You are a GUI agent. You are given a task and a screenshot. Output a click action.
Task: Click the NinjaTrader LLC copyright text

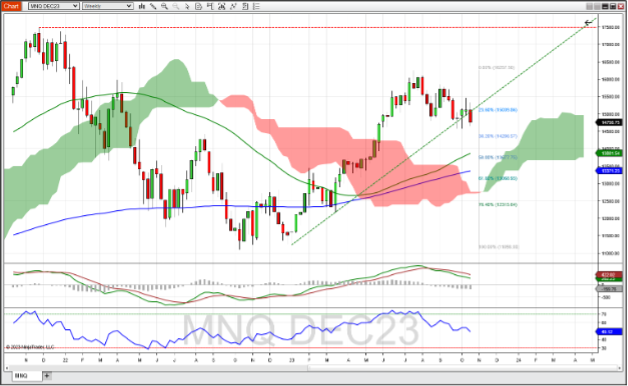[x=30, y=347]
